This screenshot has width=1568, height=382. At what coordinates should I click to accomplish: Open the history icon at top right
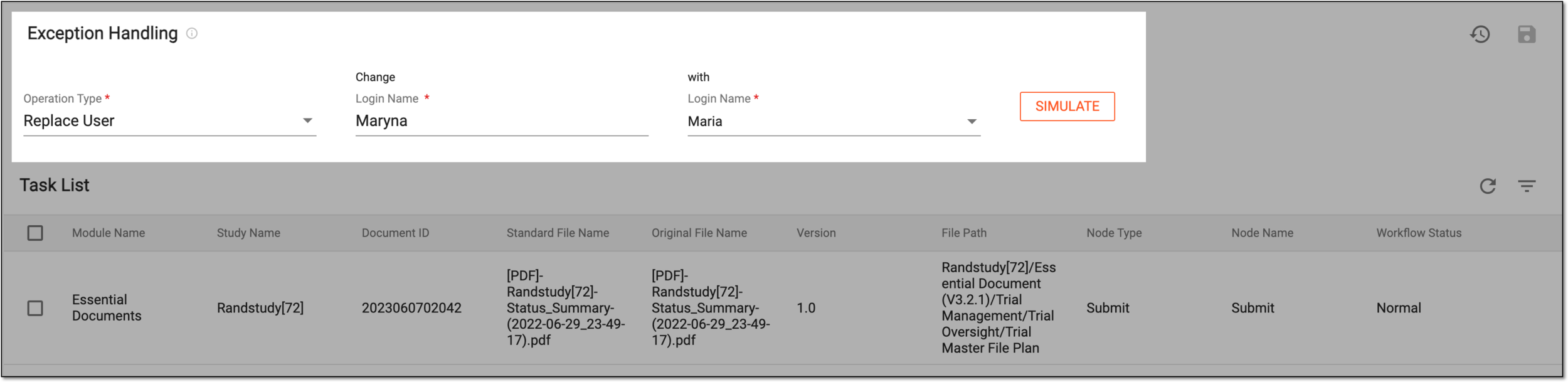[1480, 34]
